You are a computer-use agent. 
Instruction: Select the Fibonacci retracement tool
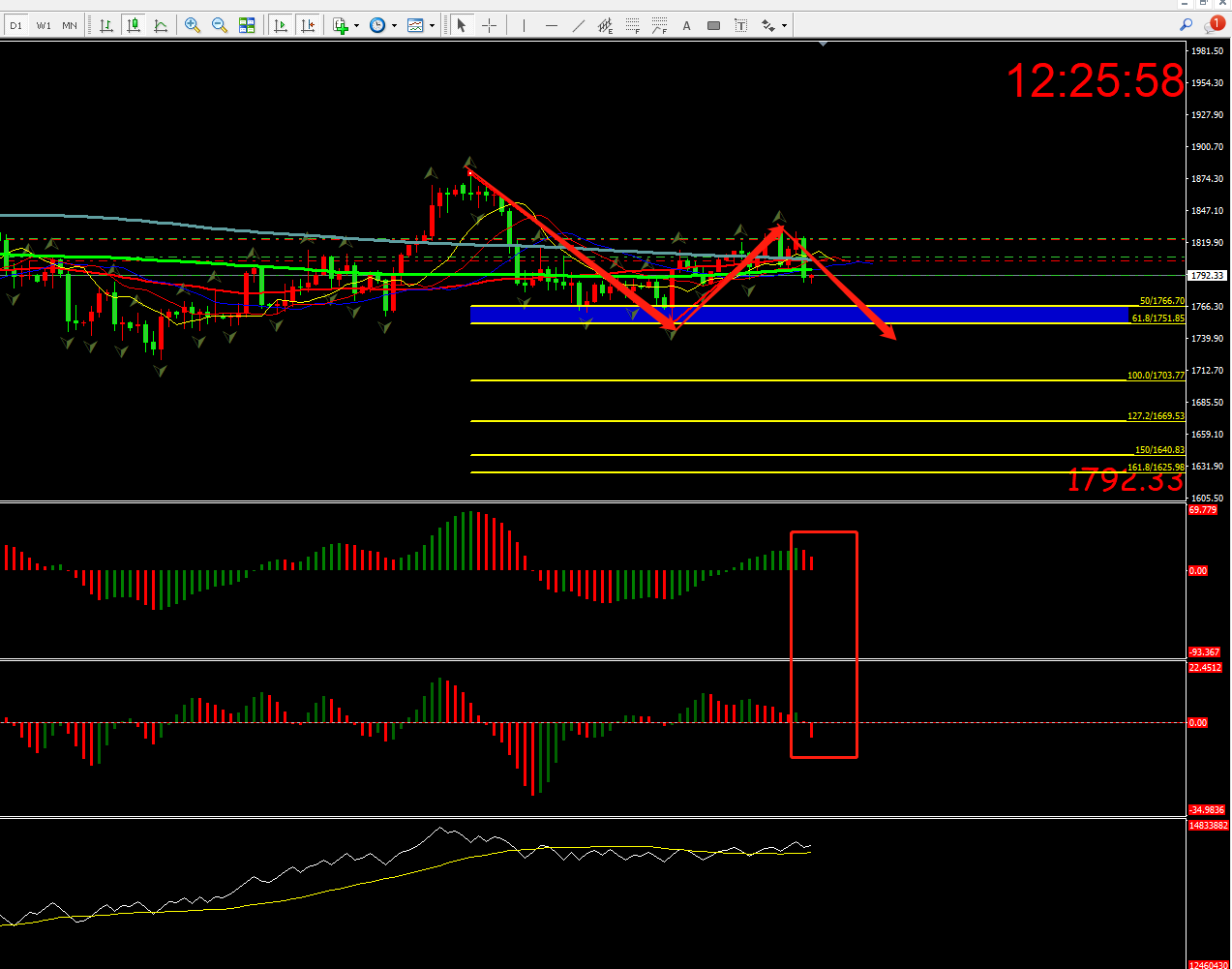coord(632,25)
